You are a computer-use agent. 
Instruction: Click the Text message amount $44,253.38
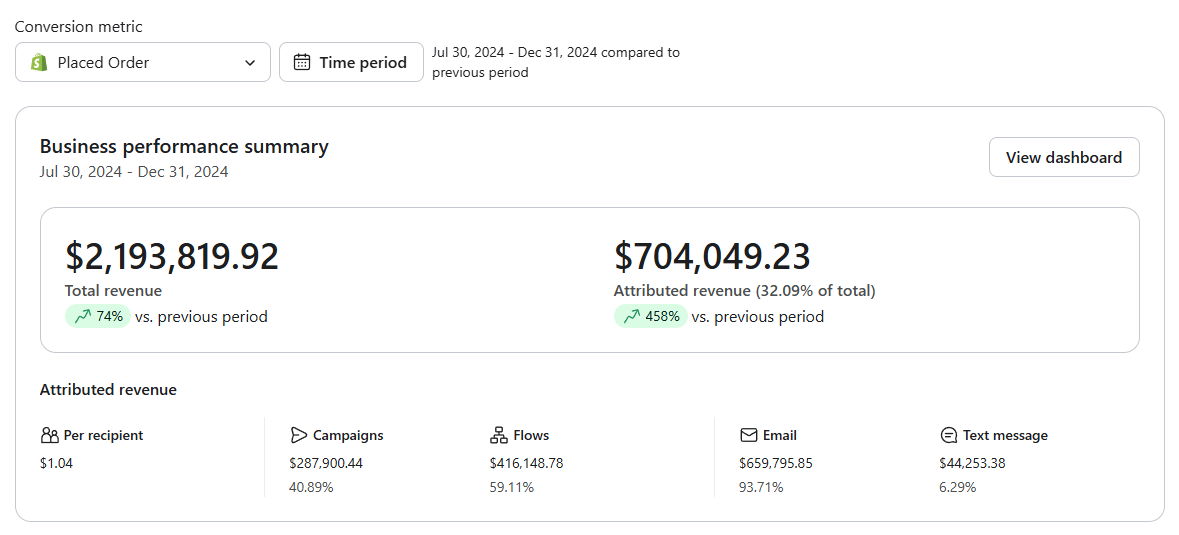(x=972, y=463)
